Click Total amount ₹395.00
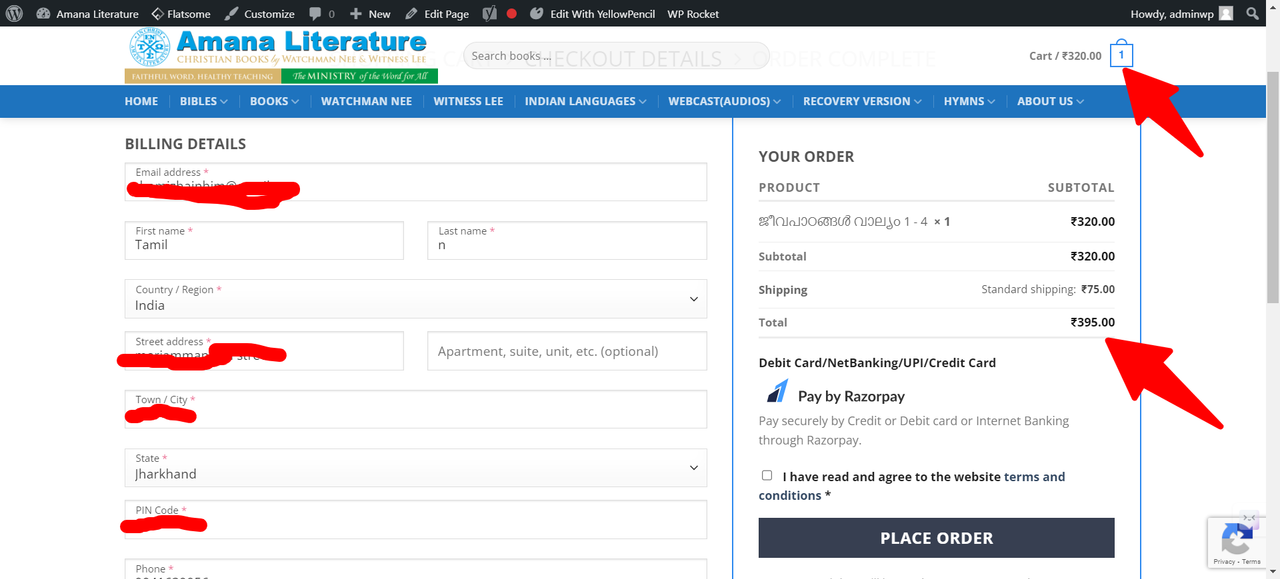1280x579 pixels. pyautogui.click(x=1092, y=322)
